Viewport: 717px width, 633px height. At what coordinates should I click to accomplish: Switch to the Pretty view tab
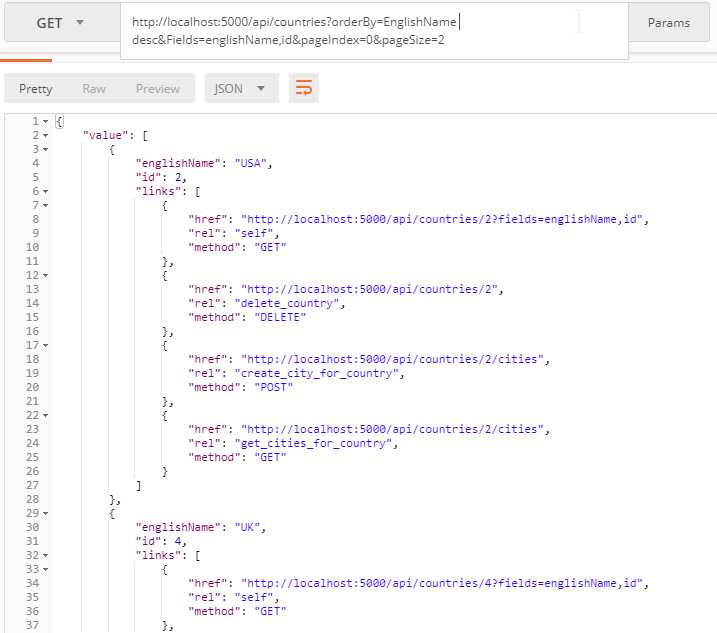(36, 89)
